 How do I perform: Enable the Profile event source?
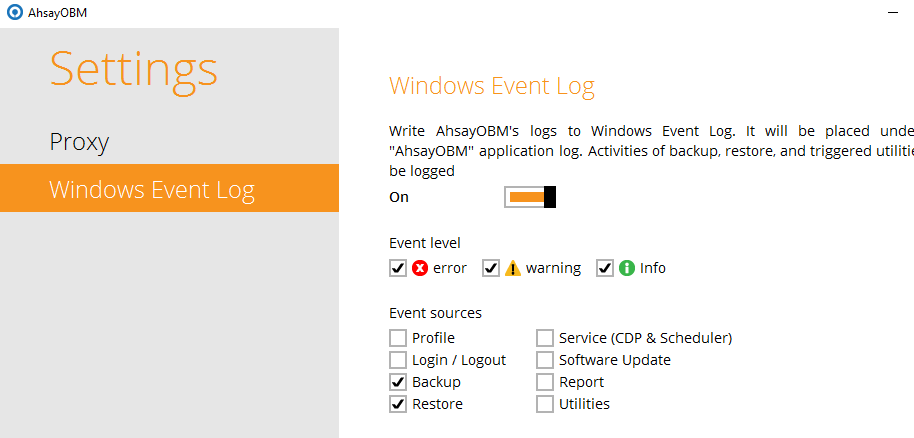click(x=398, y=338)
